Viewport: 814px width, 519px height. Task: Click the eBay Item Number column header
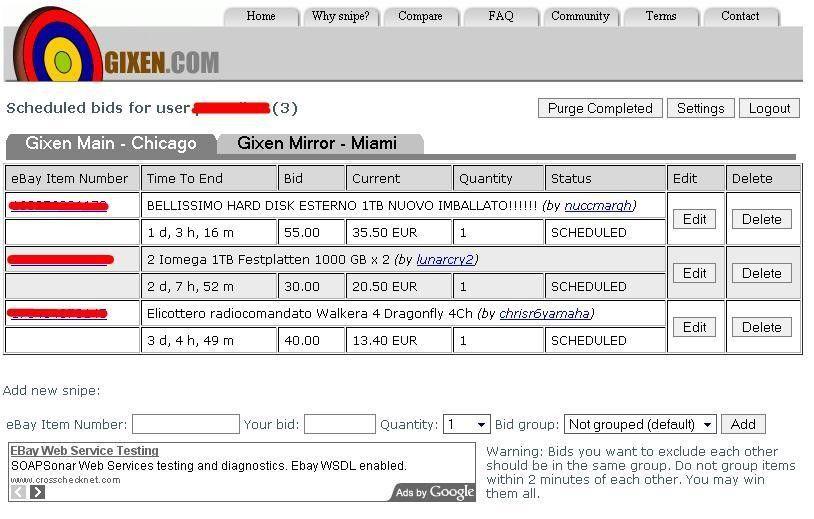[72, 179]
